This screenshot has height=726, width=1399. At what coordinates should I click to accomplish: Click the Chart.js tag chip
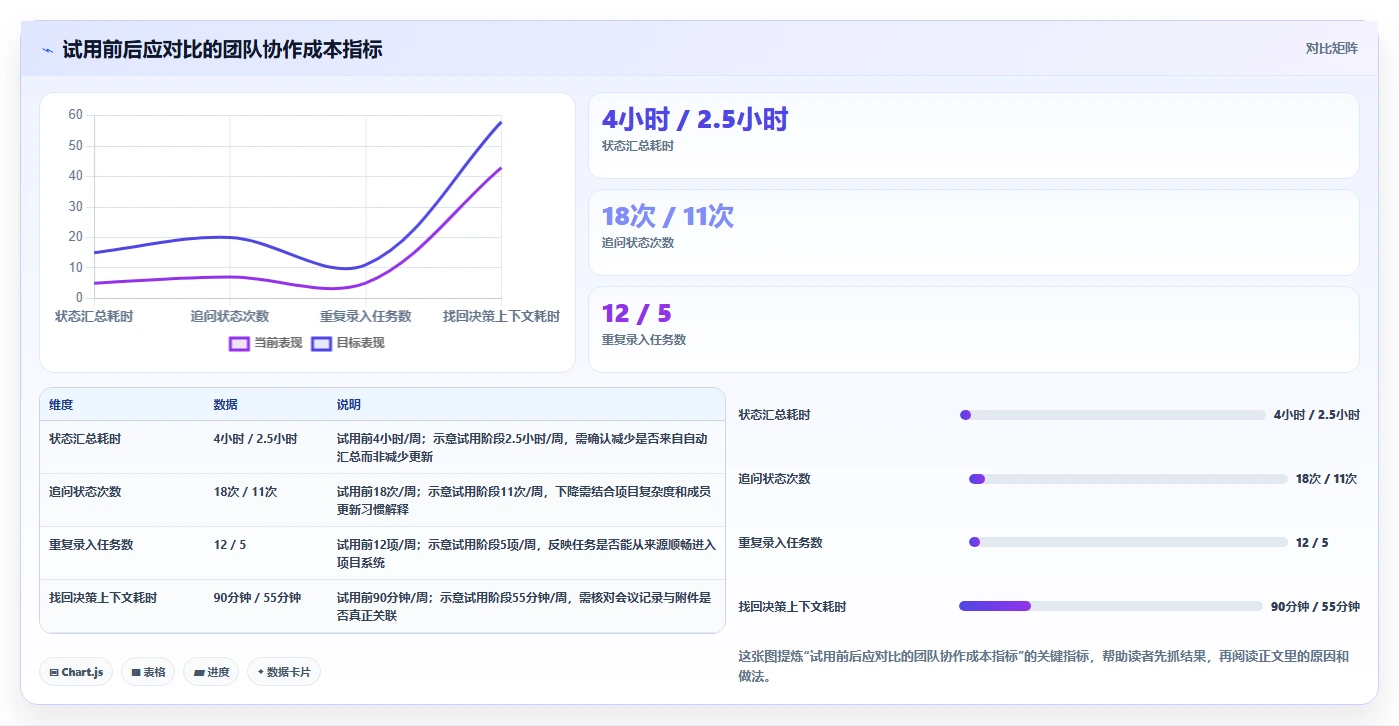click(77, 672)
